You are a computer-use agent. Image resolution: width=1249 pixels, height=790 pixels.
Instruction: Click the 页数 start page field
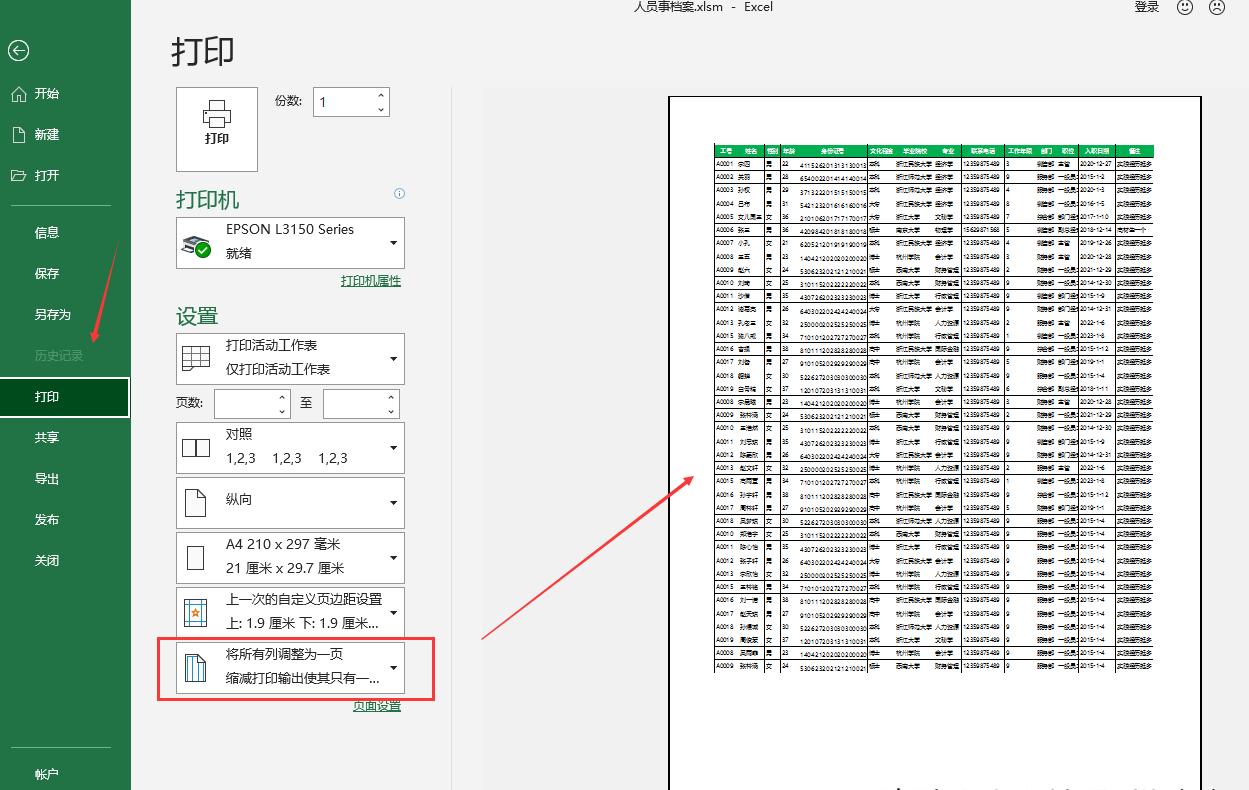click(245, 403)
